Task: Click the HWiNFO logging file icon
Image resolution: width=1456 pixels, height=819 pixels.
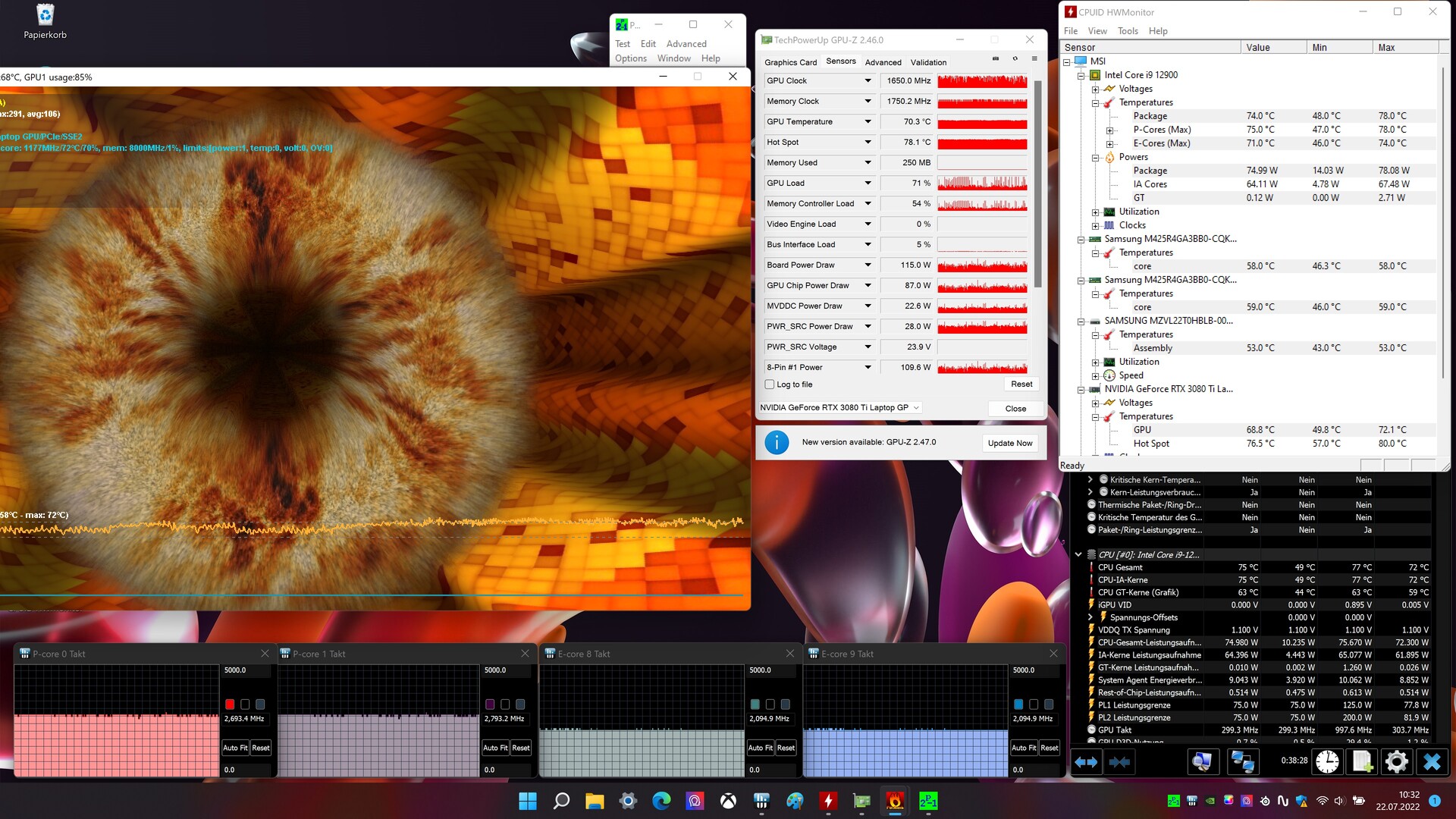Action: click(x=1362, y=761)
